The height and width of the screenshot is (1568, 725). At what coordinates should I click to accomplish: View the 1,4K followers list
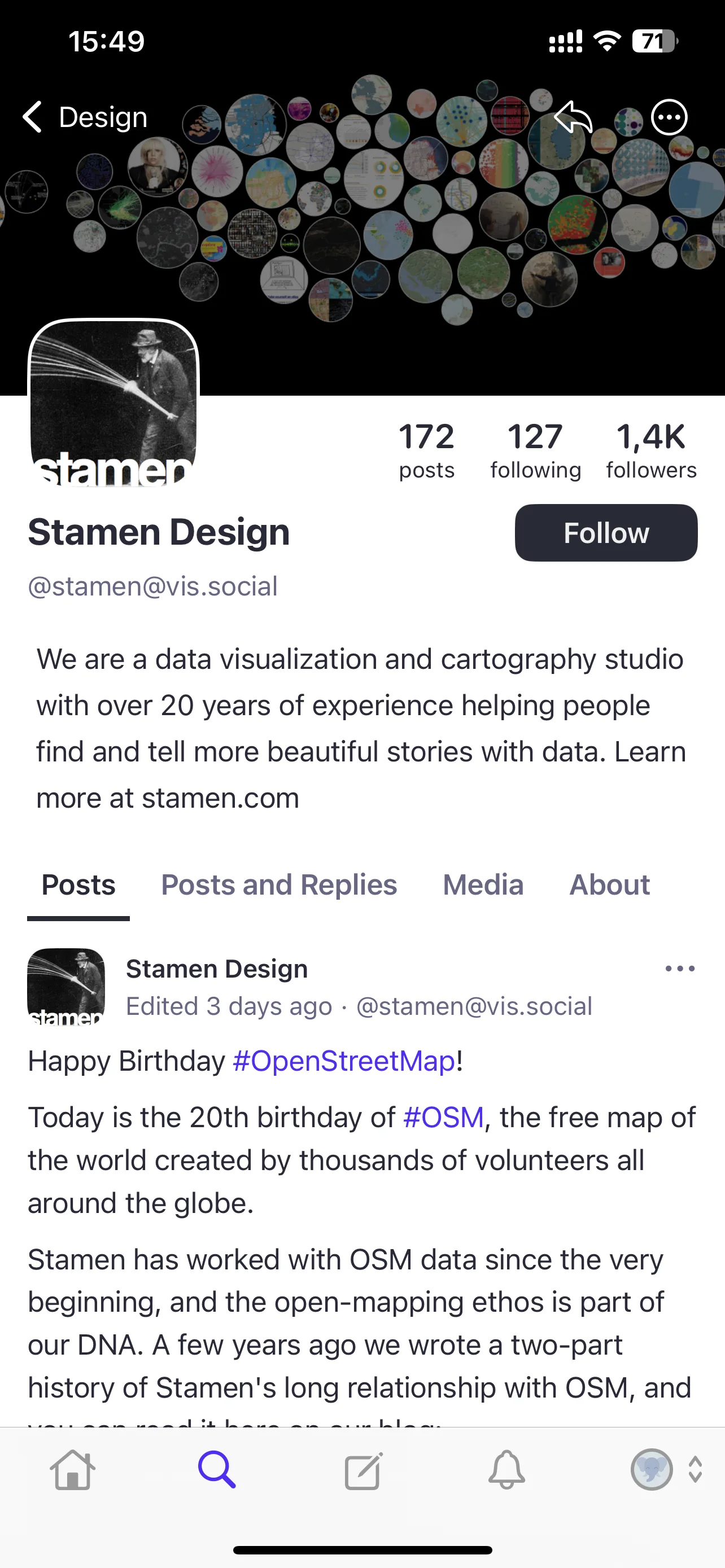pyautogui.click(x=652, y=450)
